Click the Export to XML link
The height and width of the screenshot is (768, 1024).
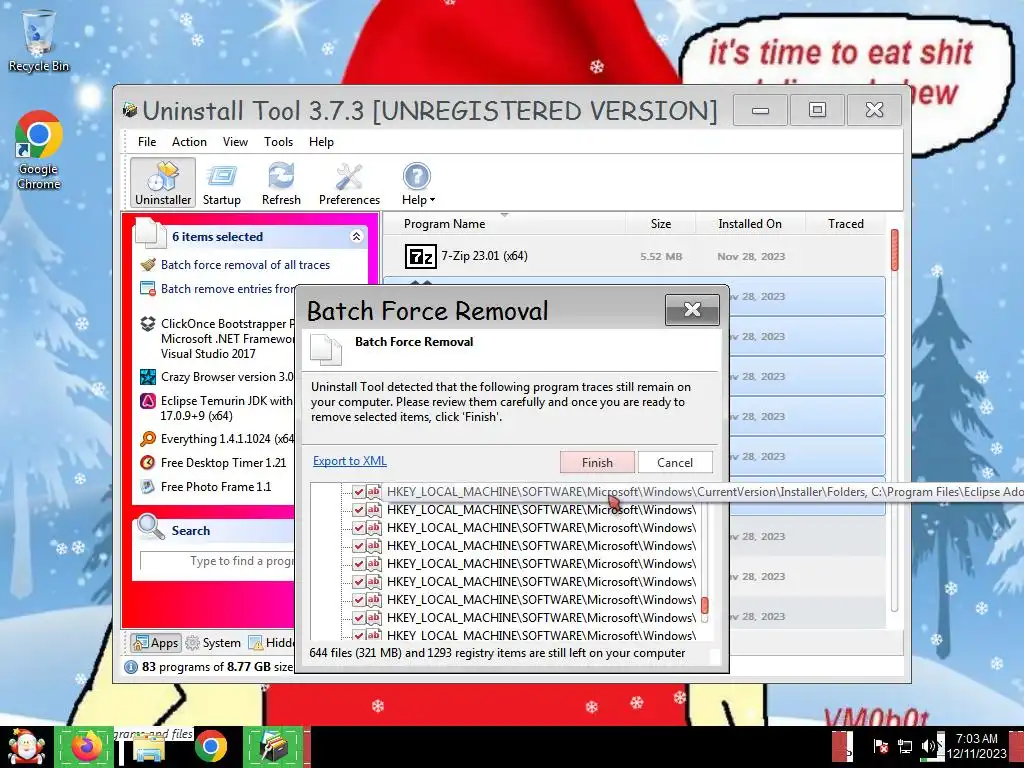tap(349, 461)
